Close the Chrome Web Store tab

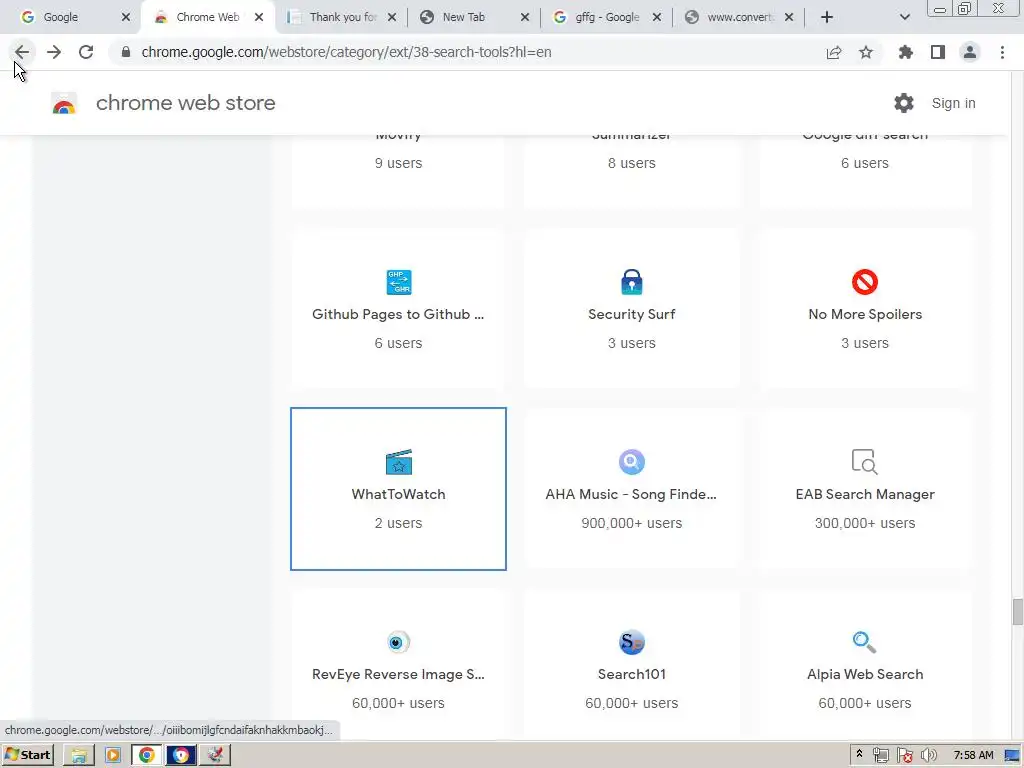click(259, 17)
